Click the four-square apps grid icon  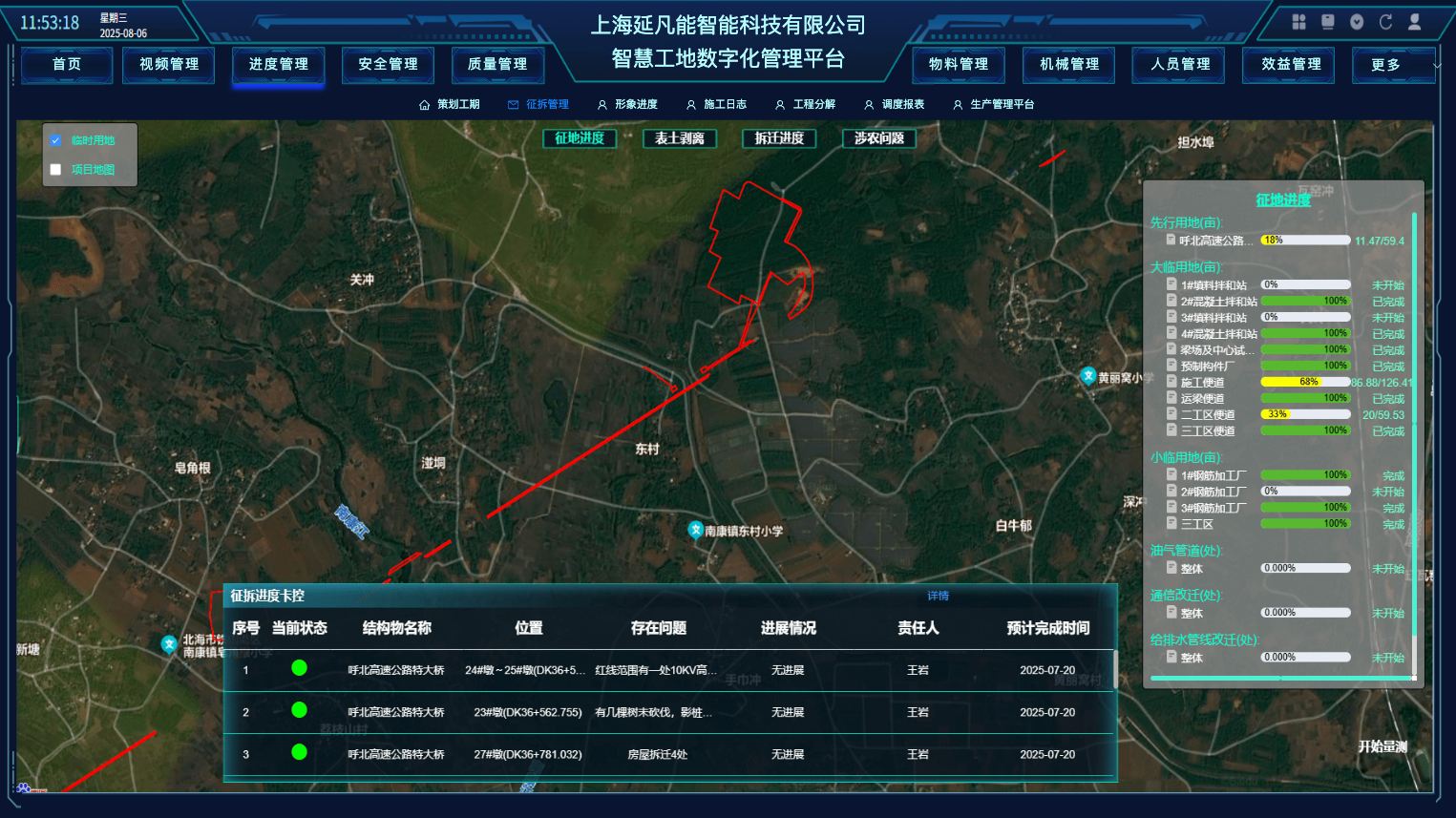click(x=1298, y=22)
